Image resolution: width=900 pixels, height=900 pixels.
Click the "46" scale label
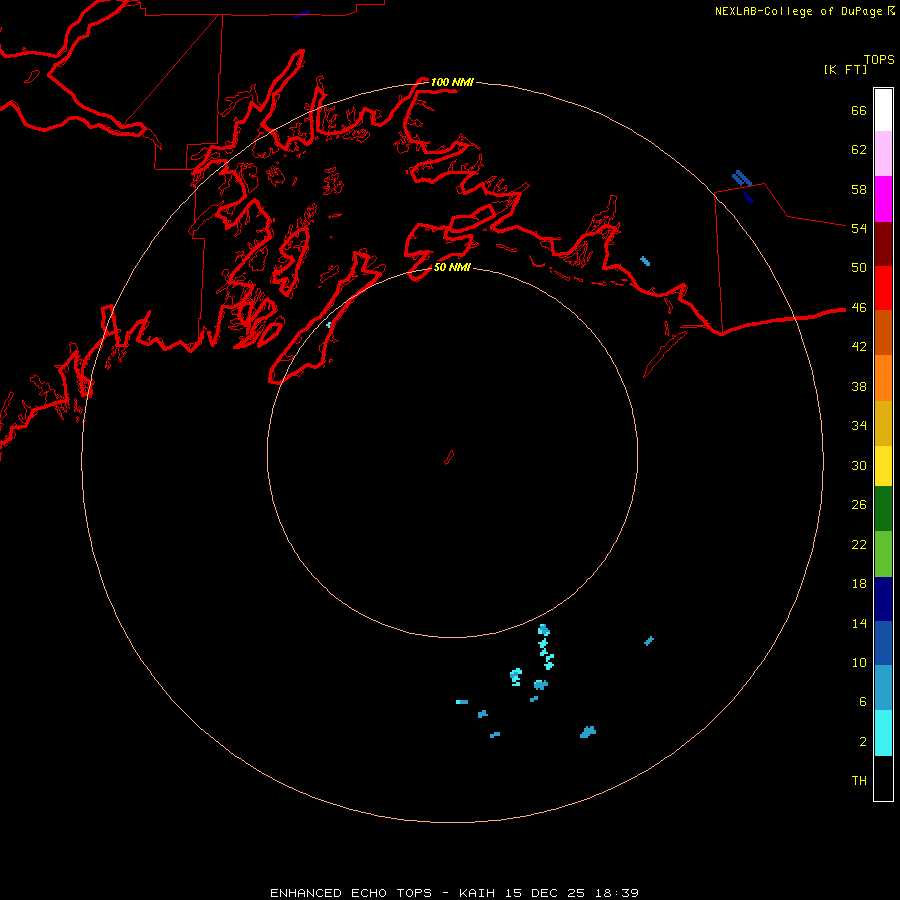click(x=859, y=308)
